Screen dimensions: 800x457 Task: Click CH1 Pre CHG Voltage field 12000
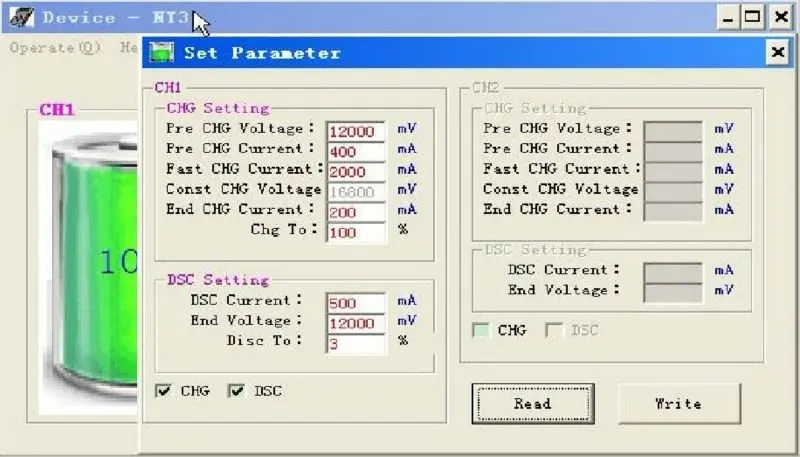356,131
